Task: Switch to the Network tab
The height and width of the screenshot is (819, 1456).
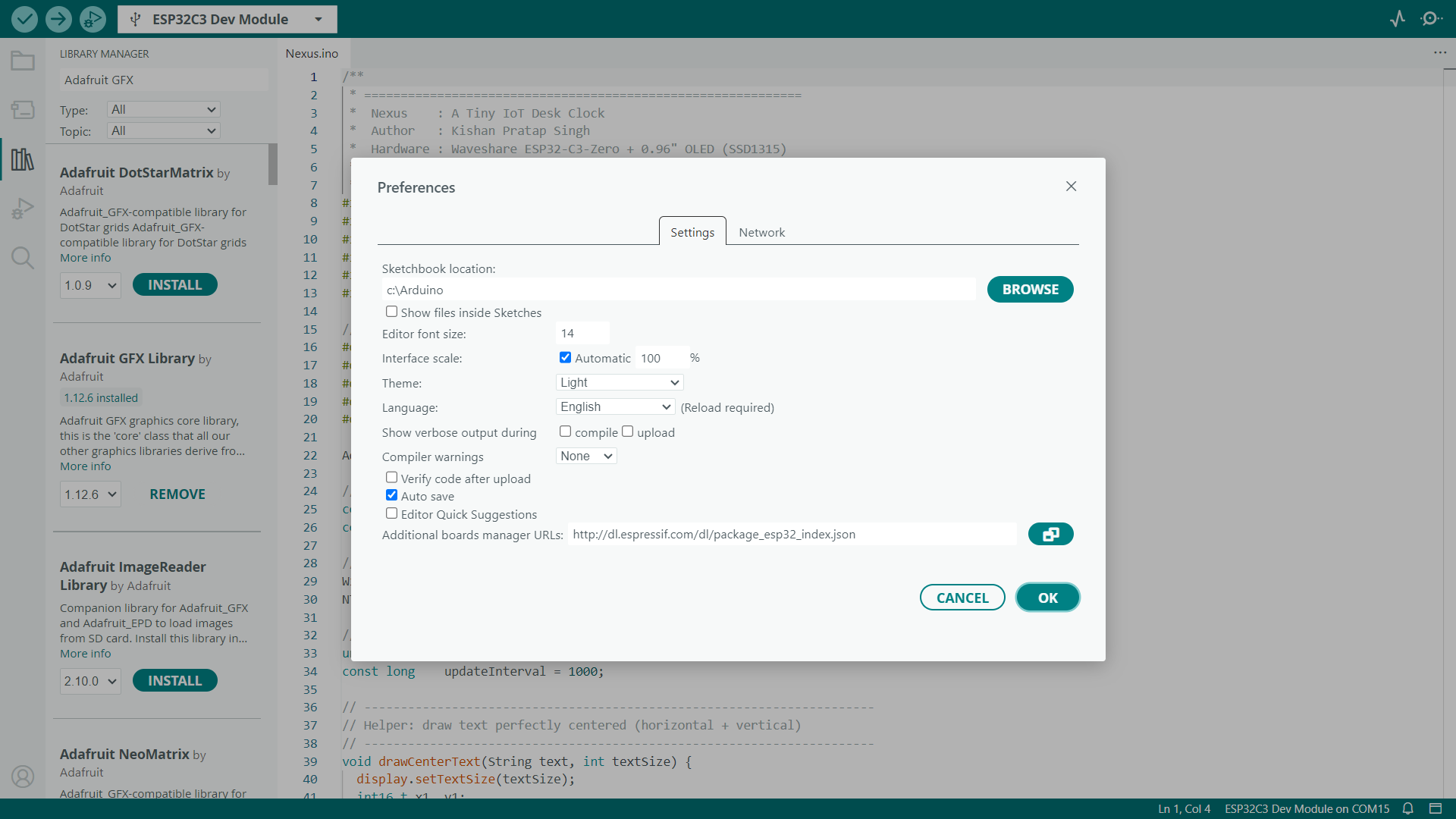Action: (762, 232)
